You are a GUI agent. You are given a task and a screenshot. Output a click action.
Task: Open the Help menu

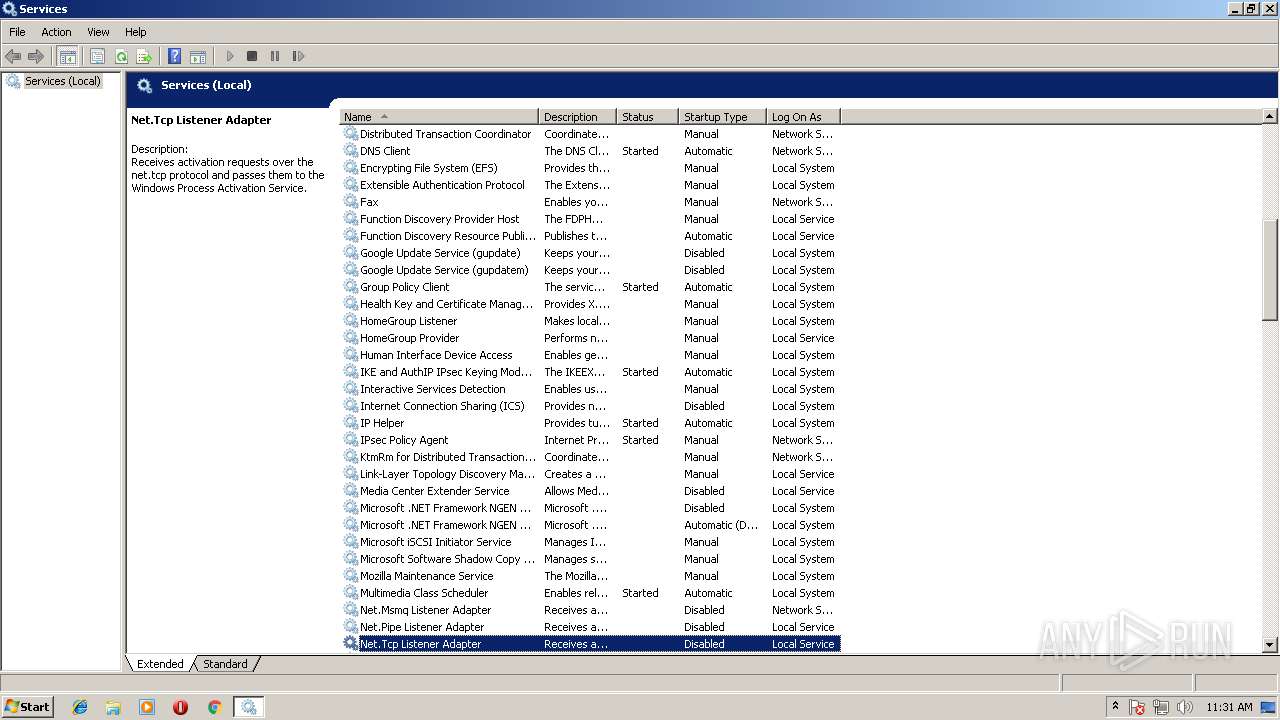pos(136,32)
